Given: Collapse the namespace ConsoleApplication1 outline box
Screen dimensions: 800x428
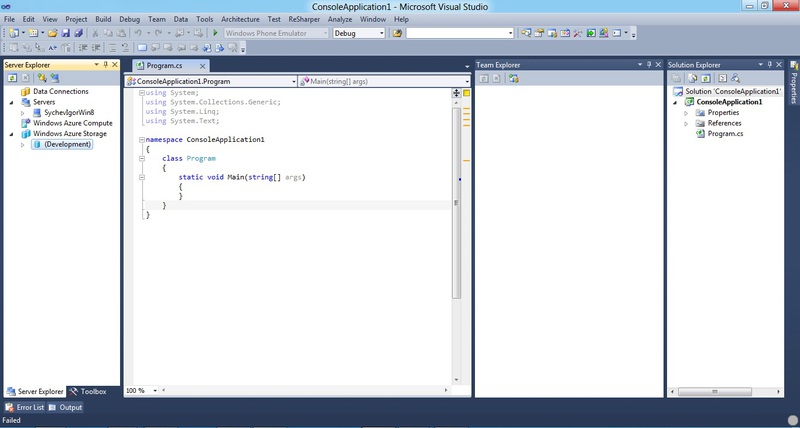Looking at the screenshot, I should coord(142,139).
